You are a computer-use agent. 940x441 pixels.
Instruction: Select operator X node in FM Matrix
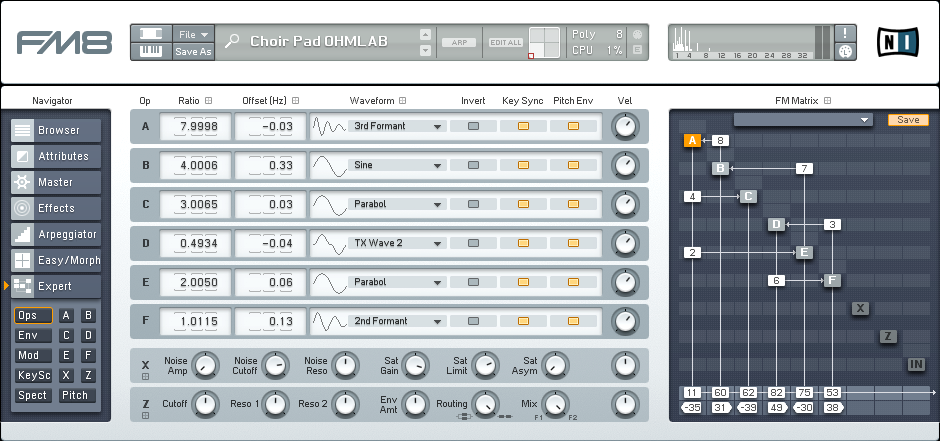(x=860, y=309)
